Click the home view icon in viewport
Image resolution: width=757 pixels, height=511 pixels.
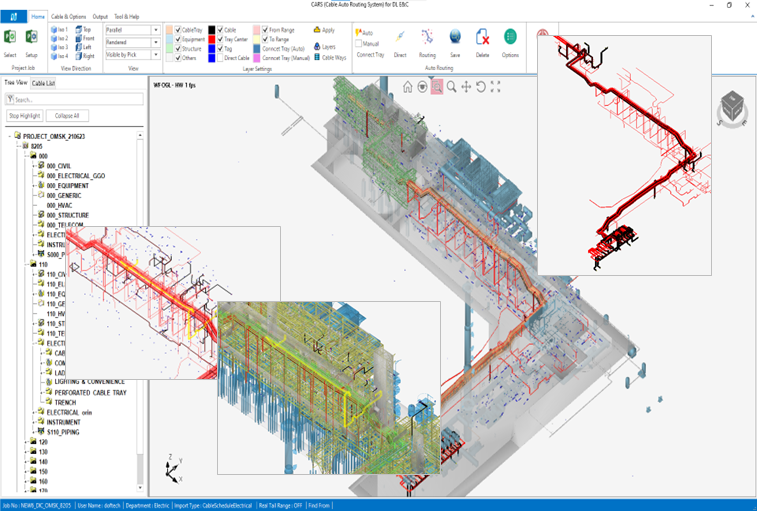[408, 87]
